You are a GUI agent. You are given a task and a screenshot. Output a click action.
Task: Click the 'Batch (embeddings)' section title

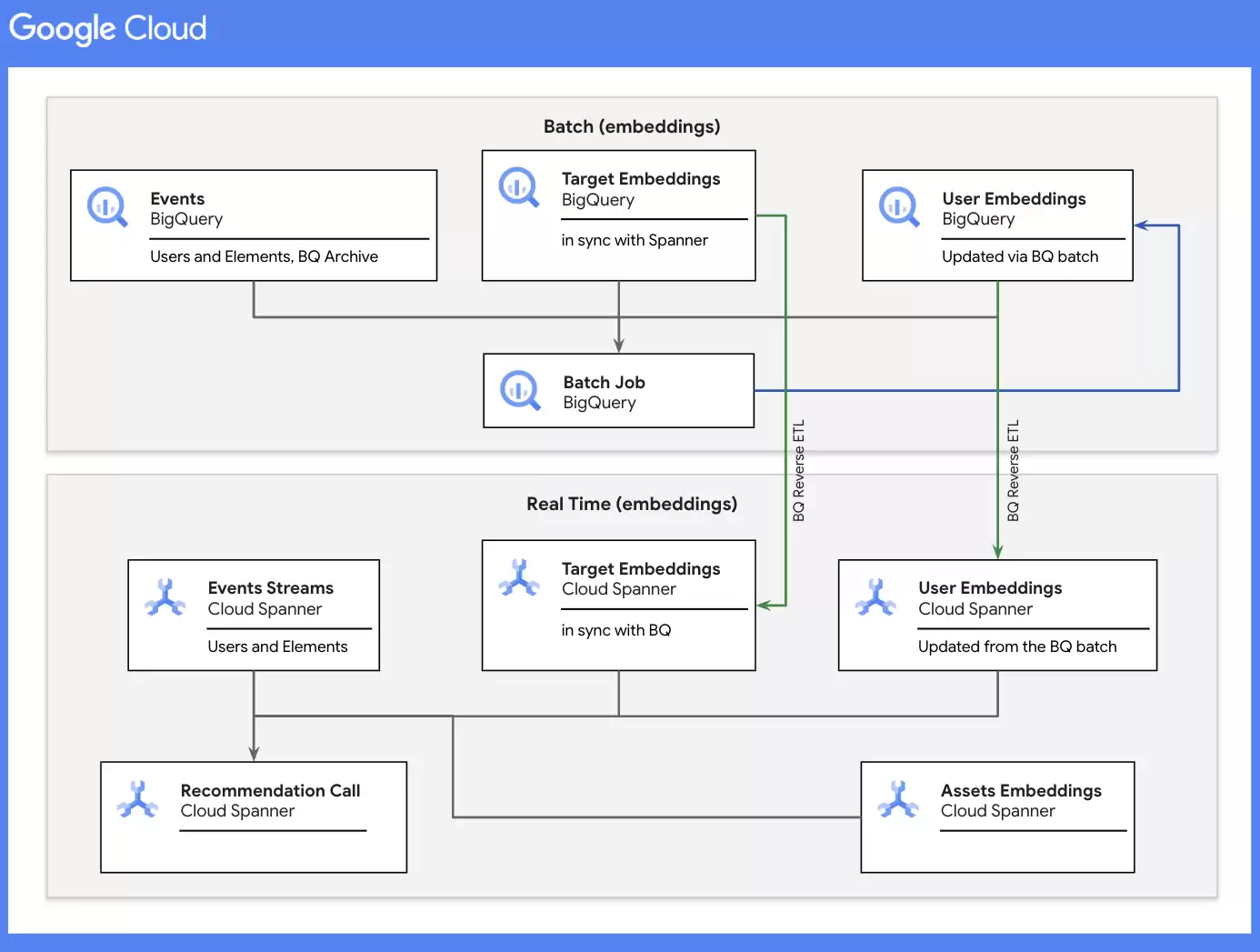(x=632, y=126)
